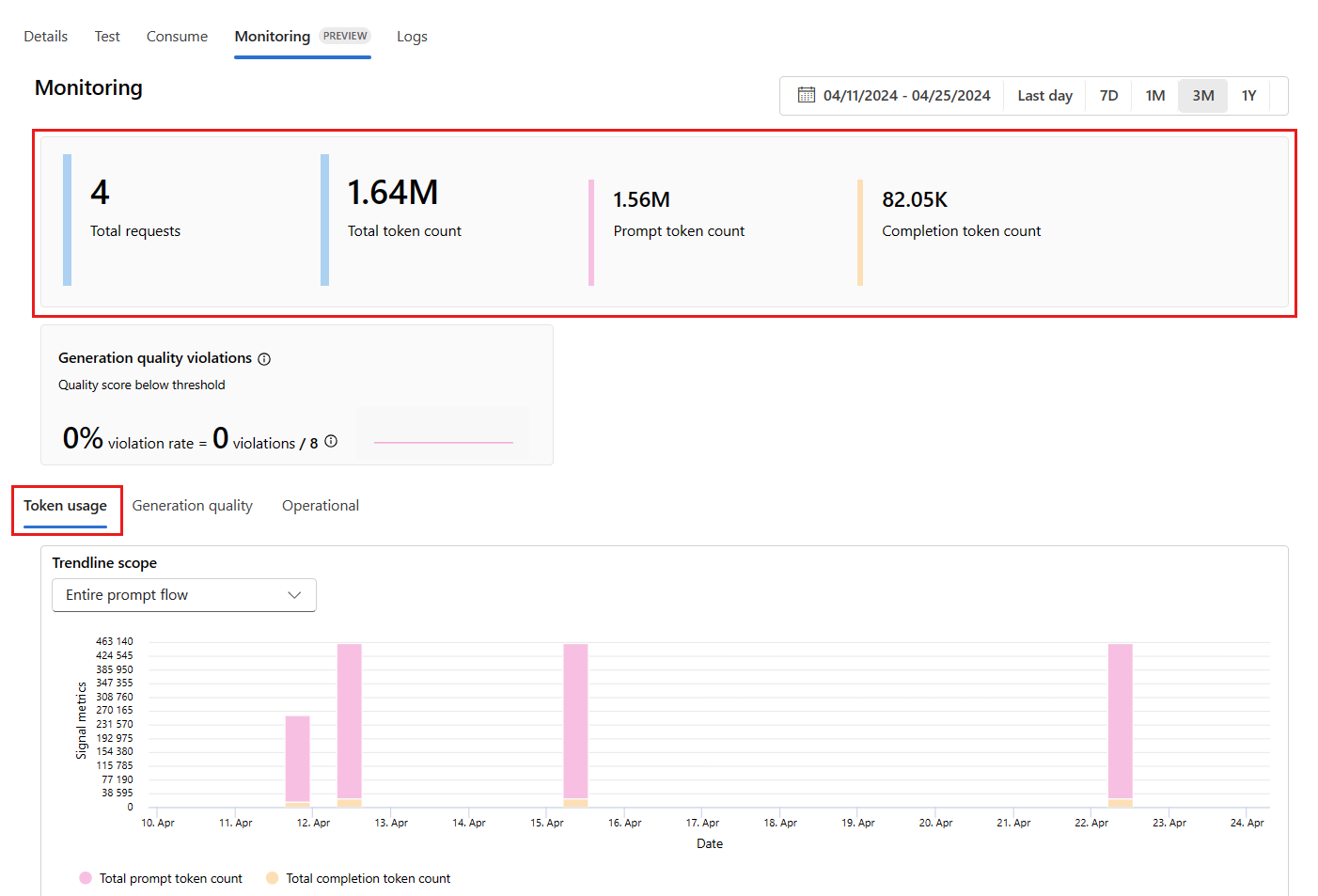This screenshot has height=896, width=1318.
Task: Choose the 7D time range
Action: [x=1108, y=96]
